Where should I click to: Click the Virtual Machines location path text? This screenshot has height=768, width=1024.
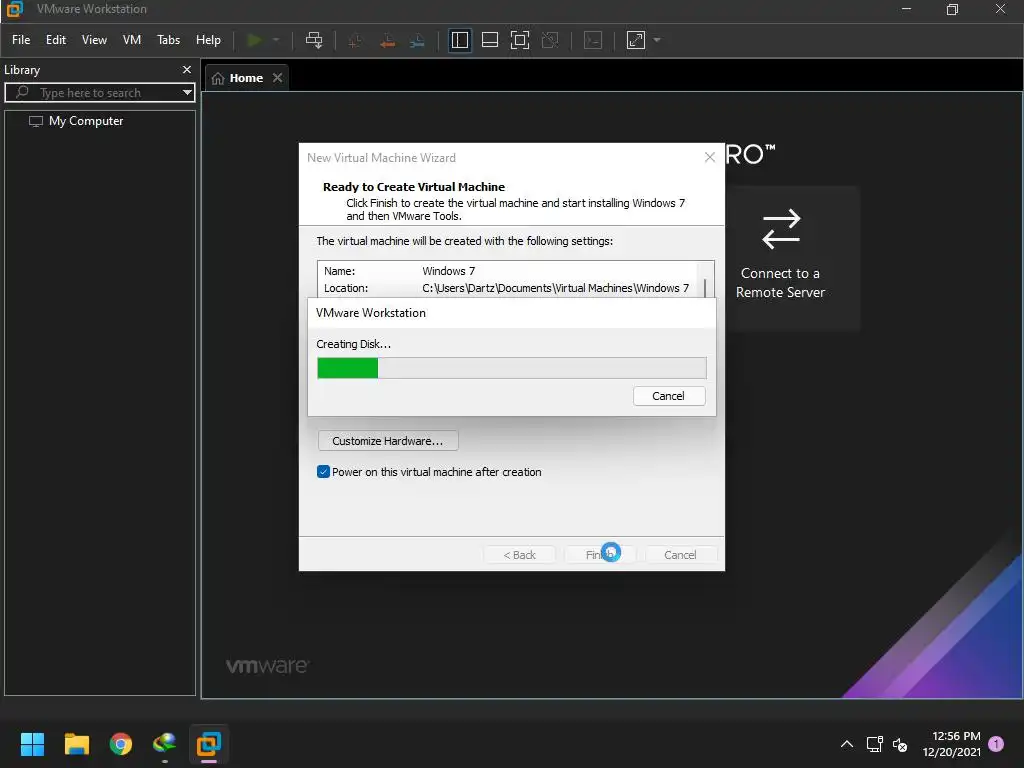click(x=555, y=288)
